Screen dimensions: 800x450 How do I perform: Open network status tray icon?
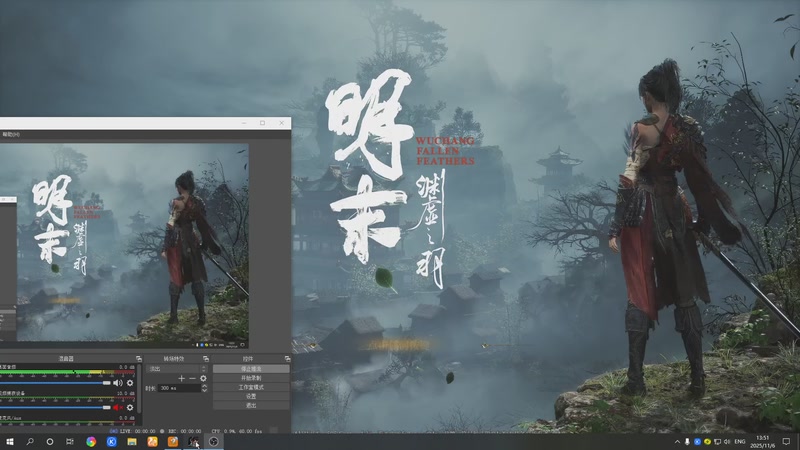point(717,442)
